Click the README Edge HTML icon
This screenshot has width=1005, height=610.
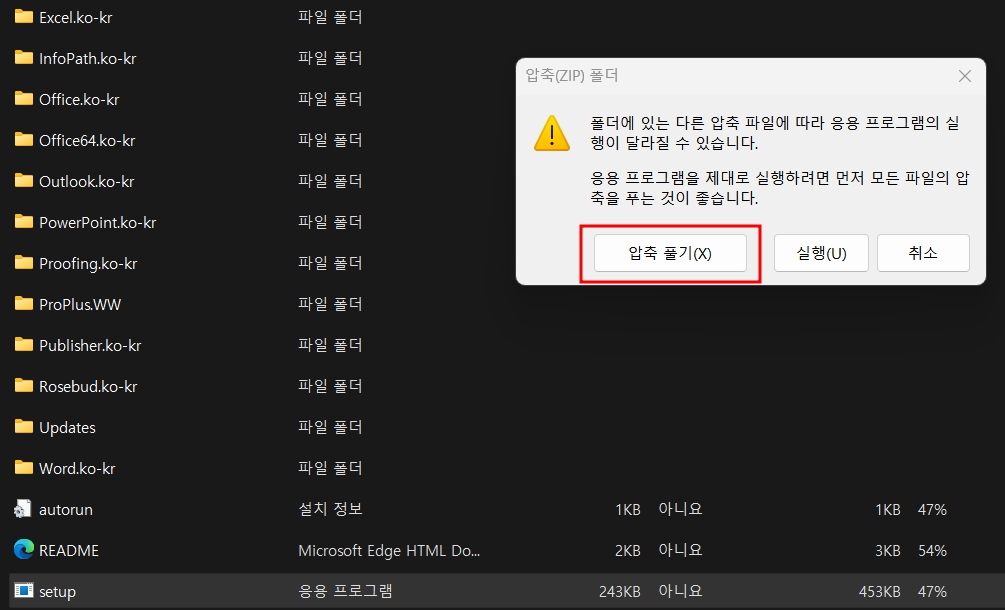point(24,550)
